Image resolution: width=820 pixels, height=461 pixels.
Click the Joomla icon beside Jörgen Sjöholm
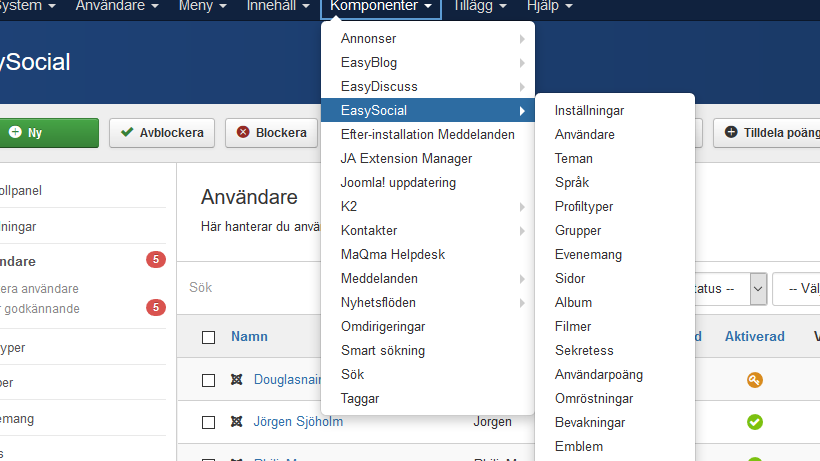237,422
